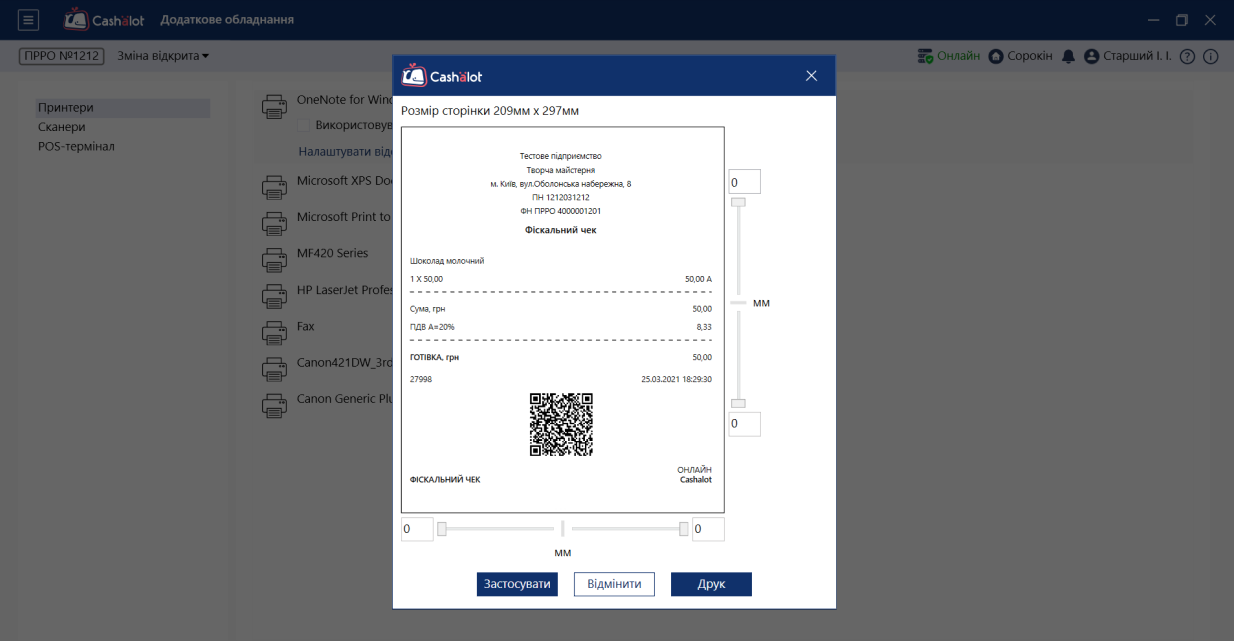Open notifications bell icon

1068,56
